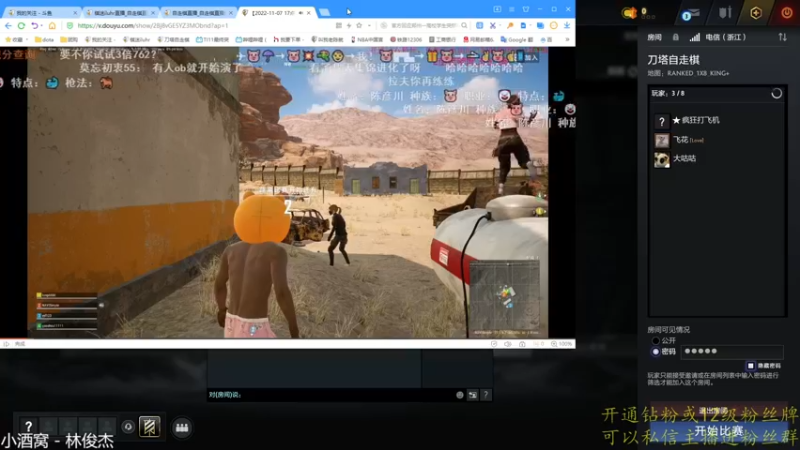
Task: Click the 大咕咕 player avatar thumbnail
Action: point(662,160)
